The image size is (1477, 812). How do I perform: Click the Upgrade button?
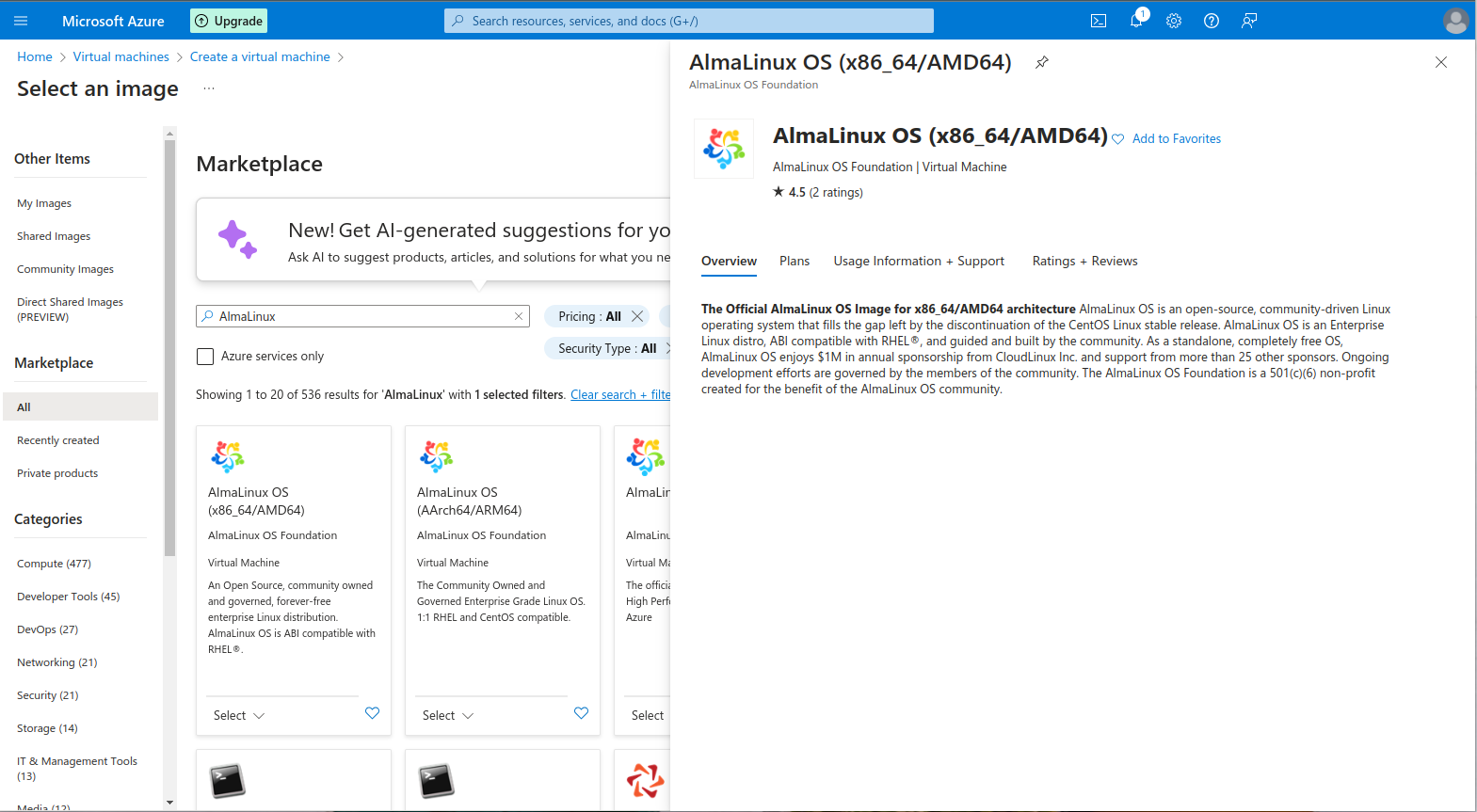229,21
